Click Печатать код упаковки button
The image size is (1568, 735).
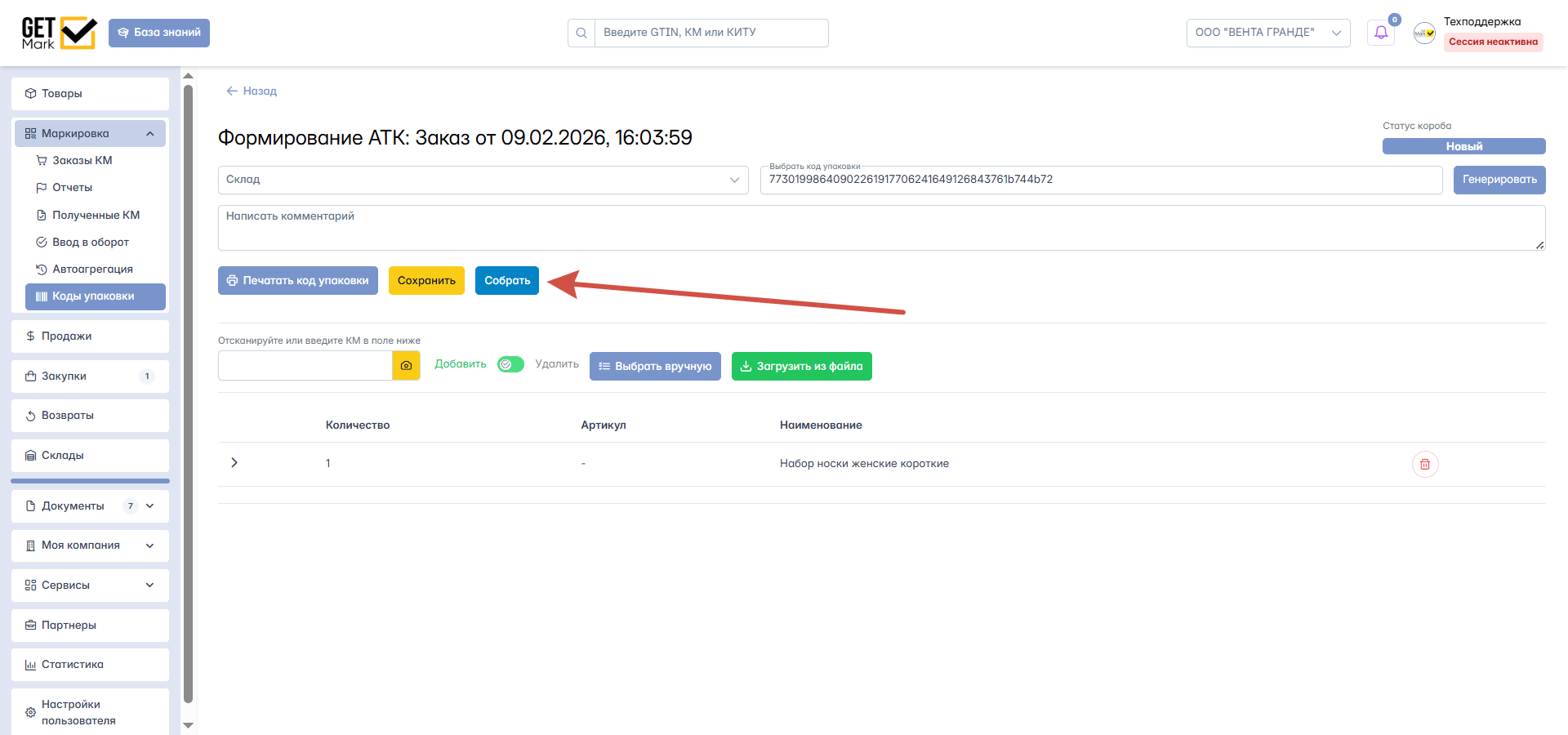tap(298, 280)
